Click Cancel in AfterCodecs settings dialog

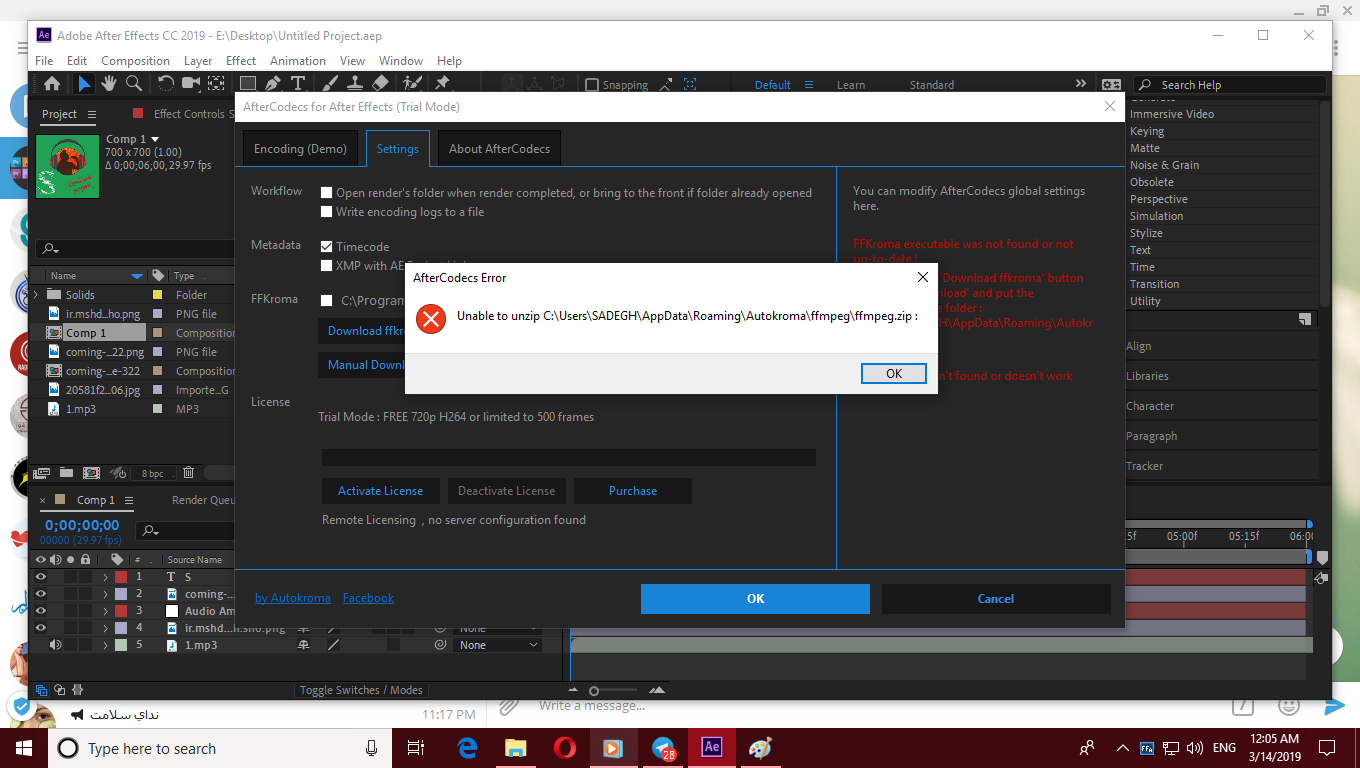(996, 599)
